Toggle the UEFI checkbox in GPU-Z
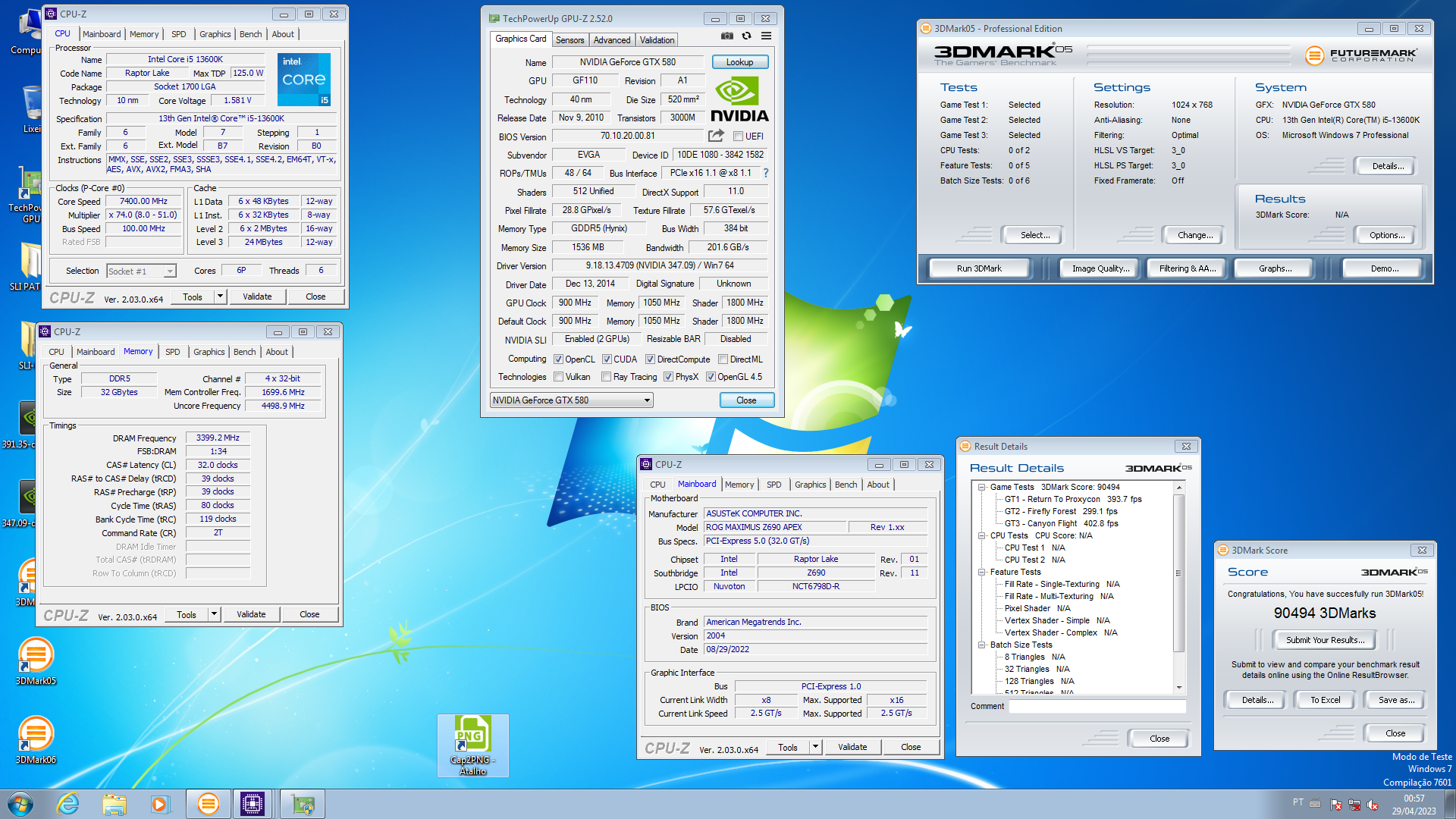The height and width of the screenshot is (819, 1456). [738, 136]
